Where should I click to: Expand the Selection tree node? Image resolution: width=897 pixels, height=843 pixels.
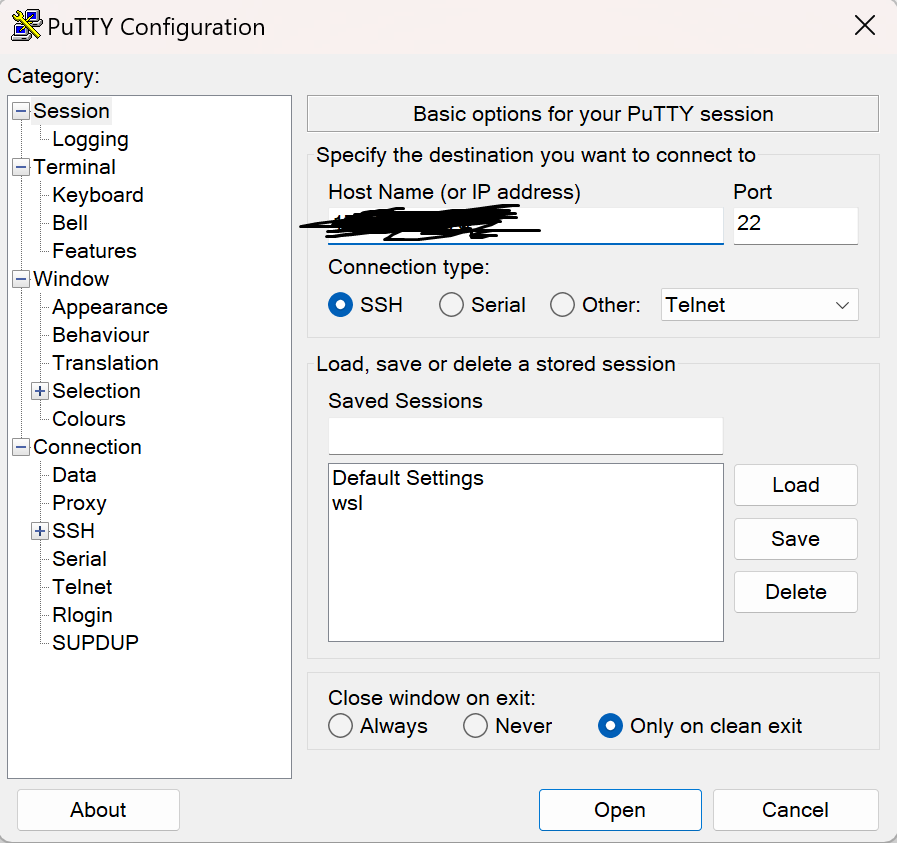(40, 391)
